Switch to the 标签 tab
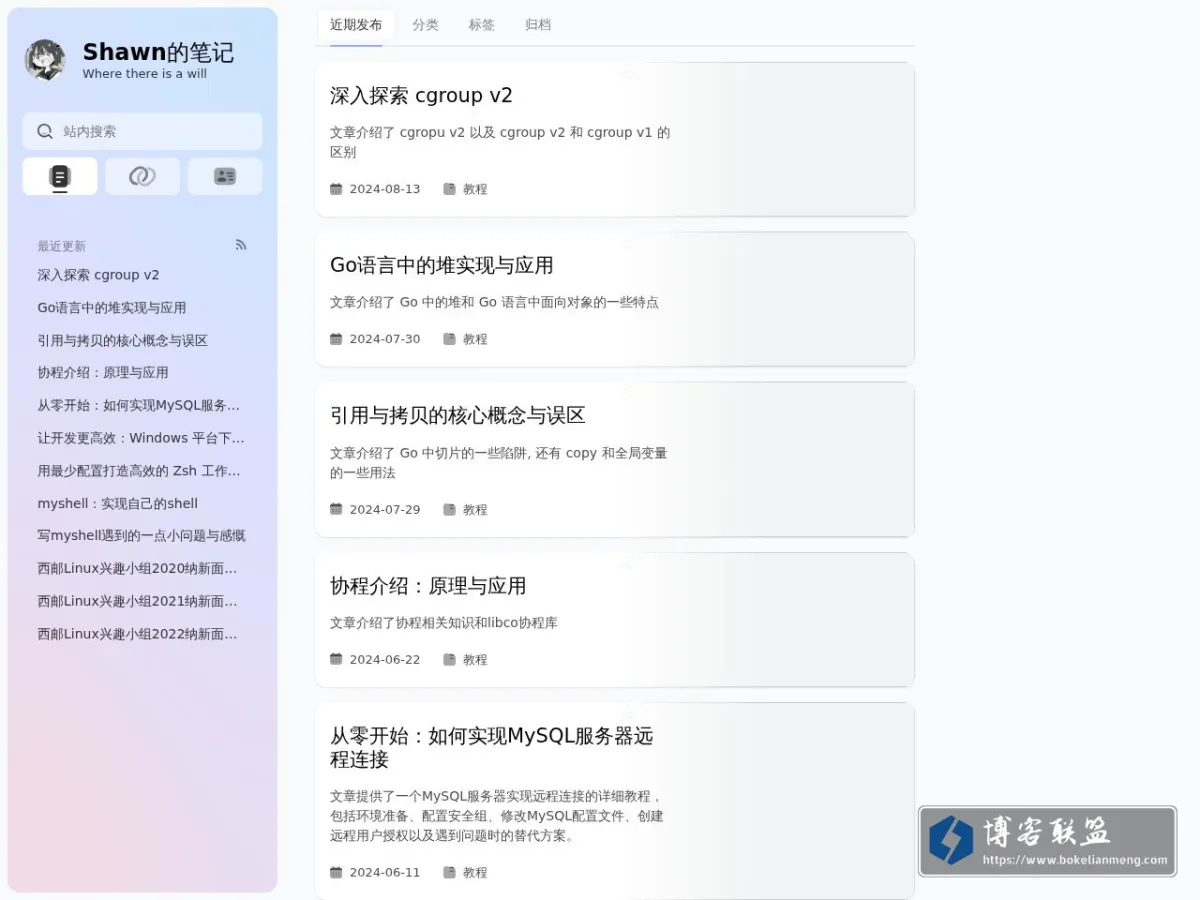 pyautogui.click(x=481, y=25)
